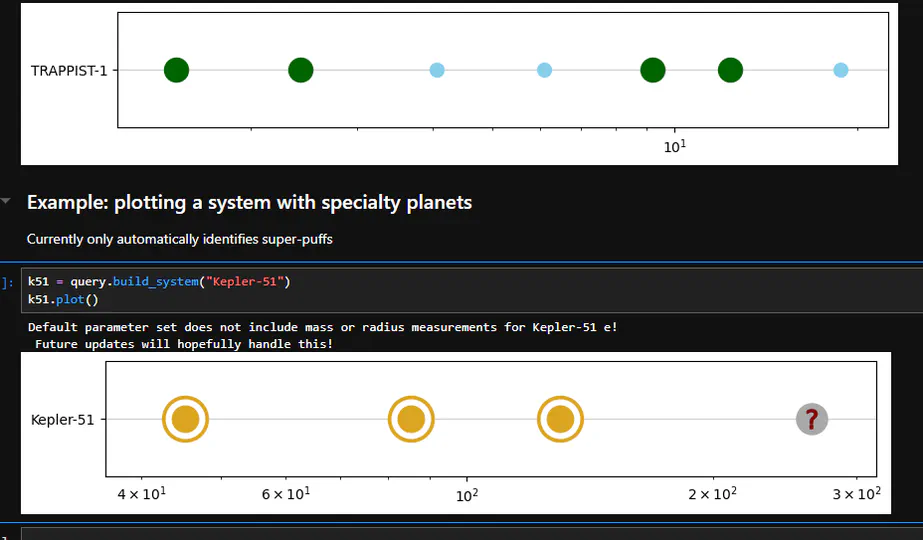Click the 10¹ tick label on TRAPPIST-1 plot
Image resolution: width=923 pixels, height=540 pixels.
[675, 146]
